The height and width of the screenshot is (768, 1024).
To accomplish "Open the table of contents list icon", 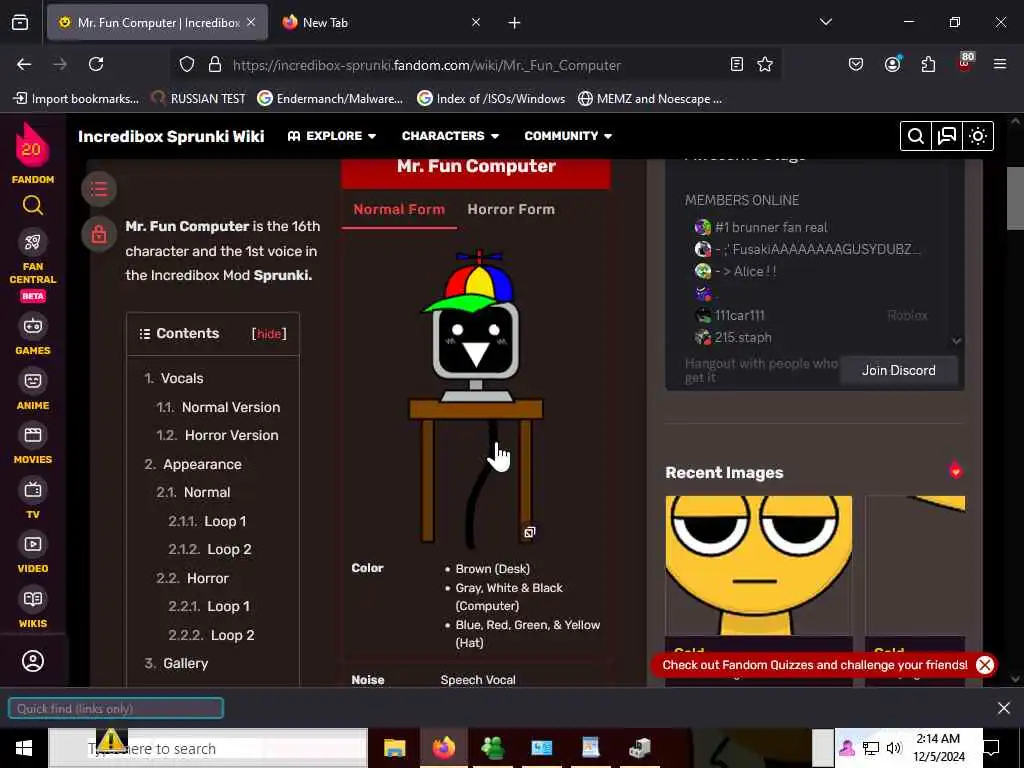I will tap(99, 189).
